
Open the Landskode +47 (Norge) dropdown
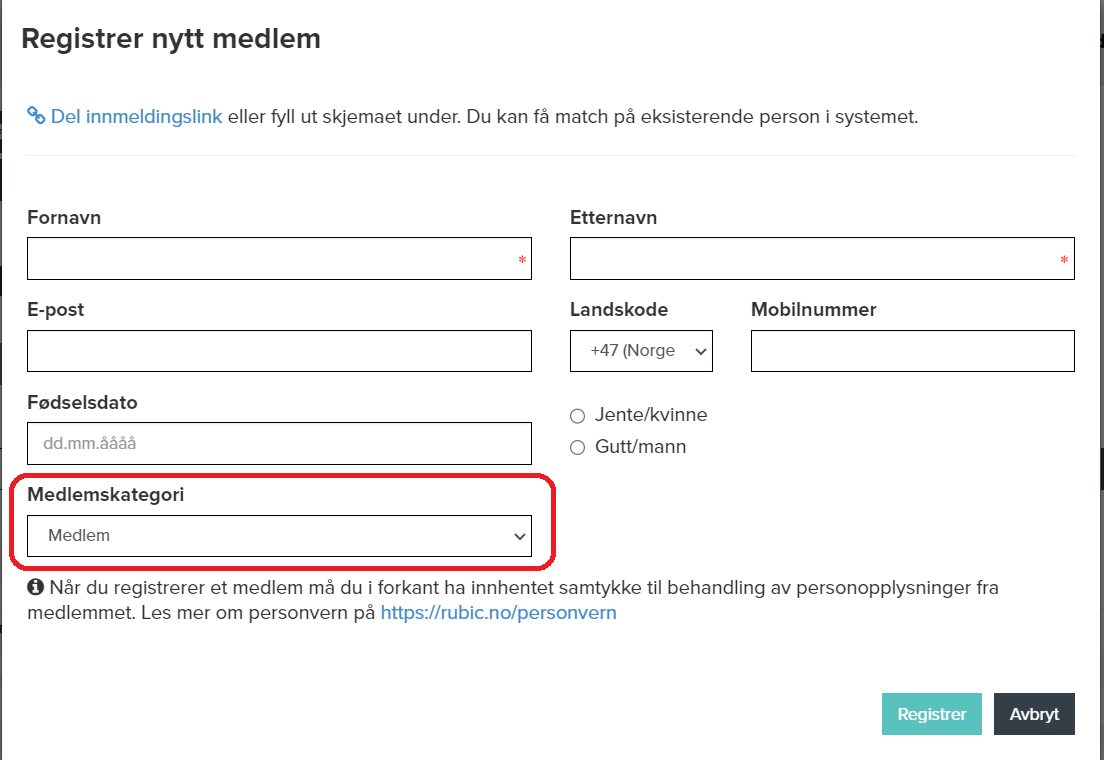[641, 351]
